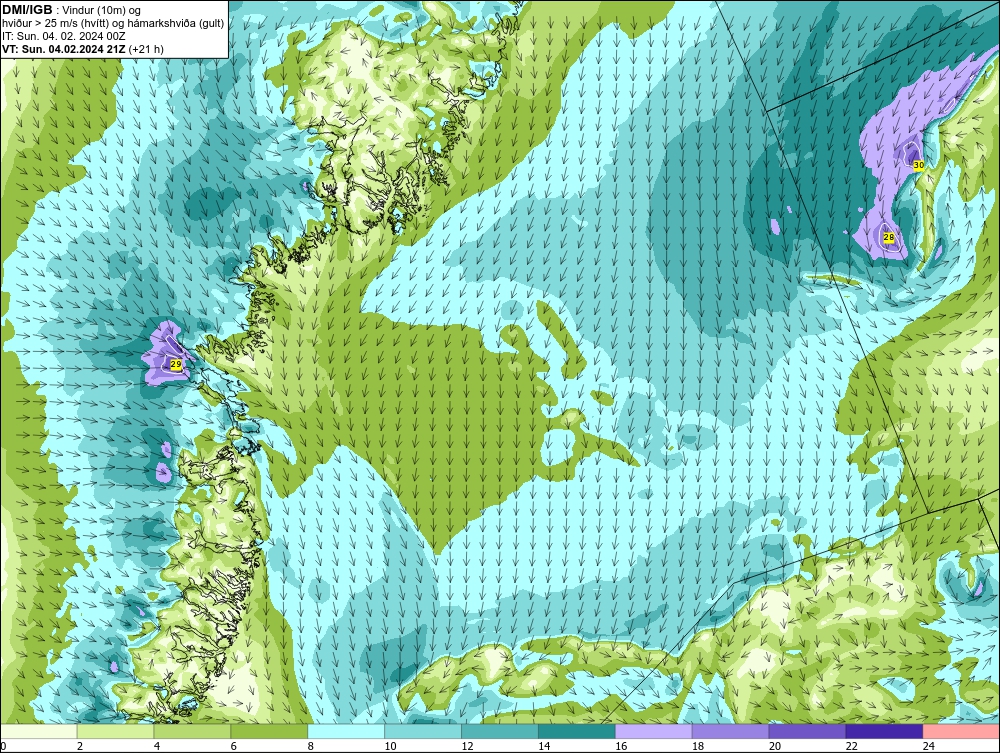Select the 12-14 m/s teal legend swatch

pos(500,731)
